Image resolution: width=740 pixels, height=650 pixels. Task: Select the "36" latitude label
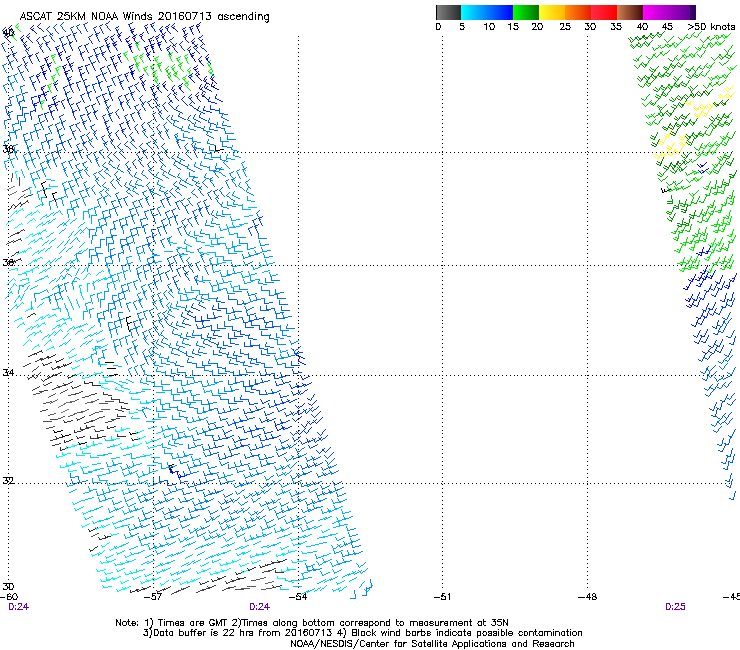(x=8, y=262)
